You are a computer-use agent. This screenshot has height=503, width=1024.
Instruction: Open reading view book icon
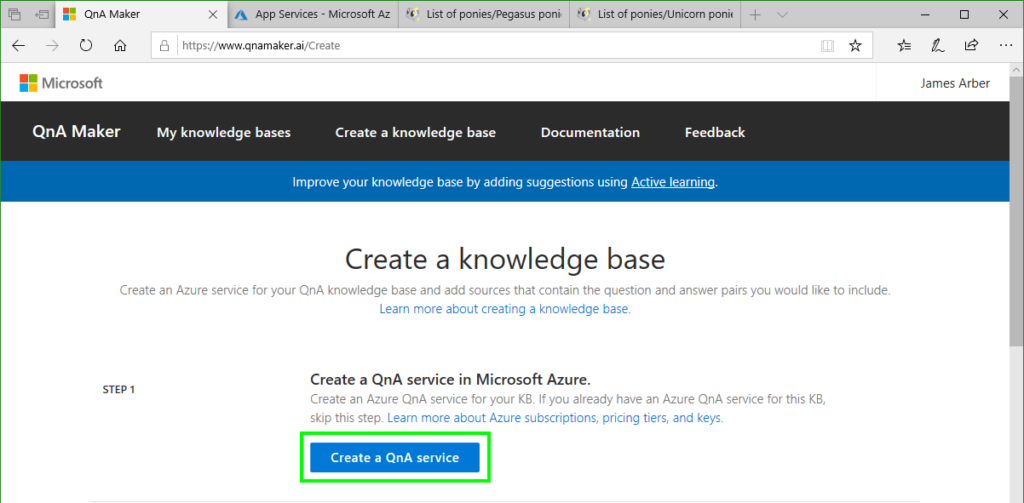tap(827, 46)
